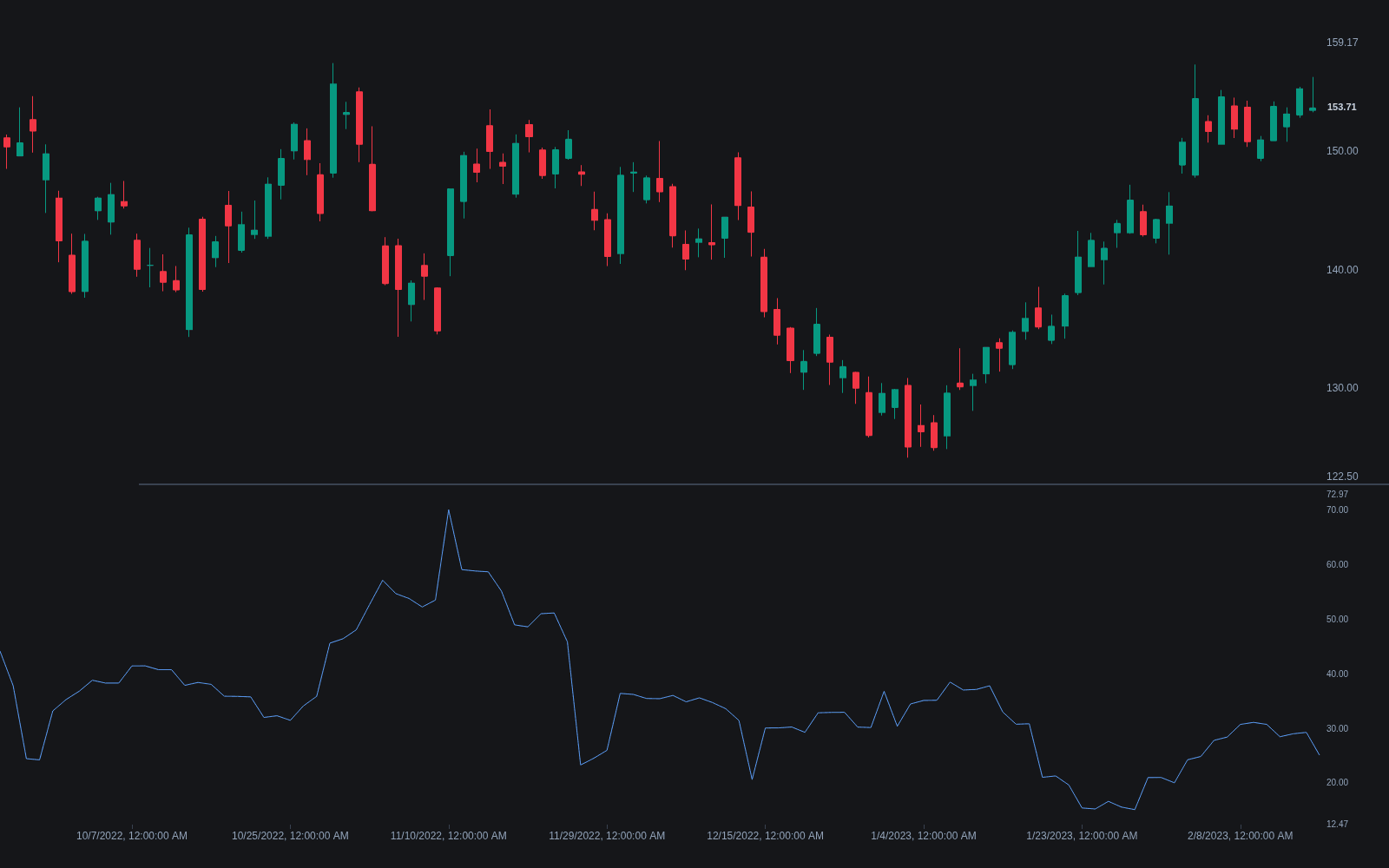Click the 11/10/2022 date axis label

tap(449, 836)
